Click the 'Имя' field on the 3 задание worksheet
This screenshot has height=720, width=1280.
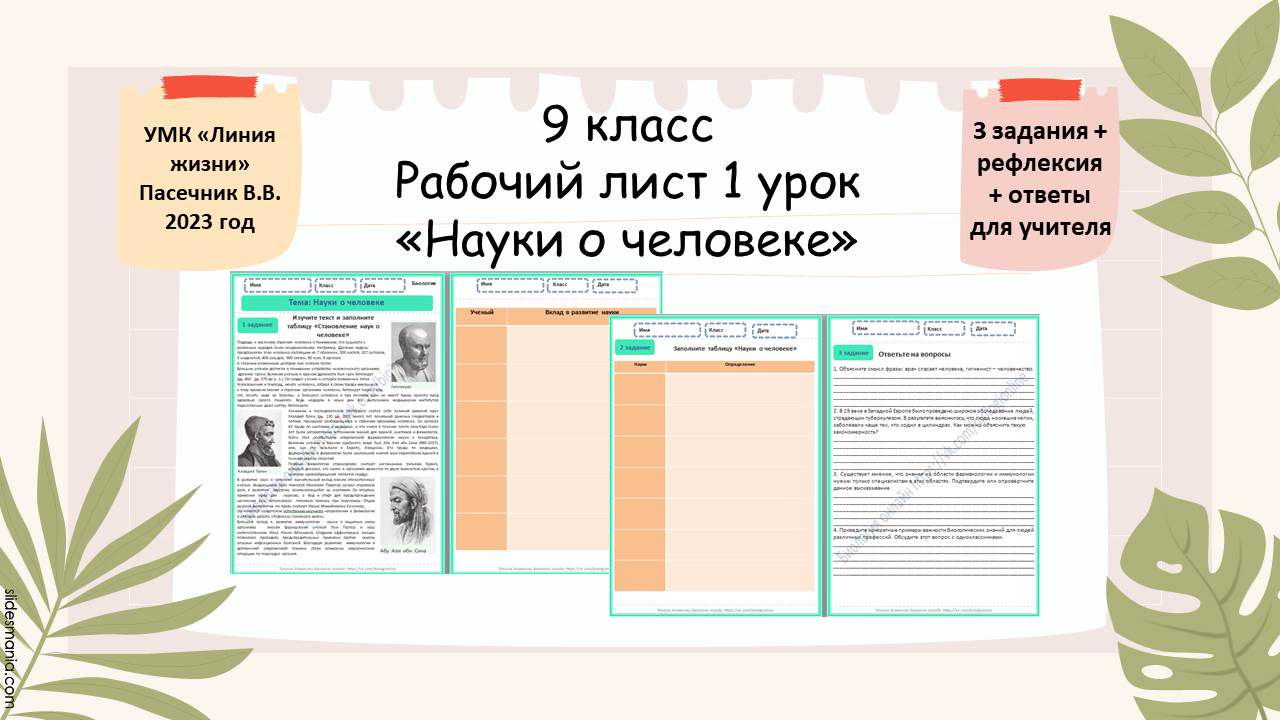pos(884,328)
